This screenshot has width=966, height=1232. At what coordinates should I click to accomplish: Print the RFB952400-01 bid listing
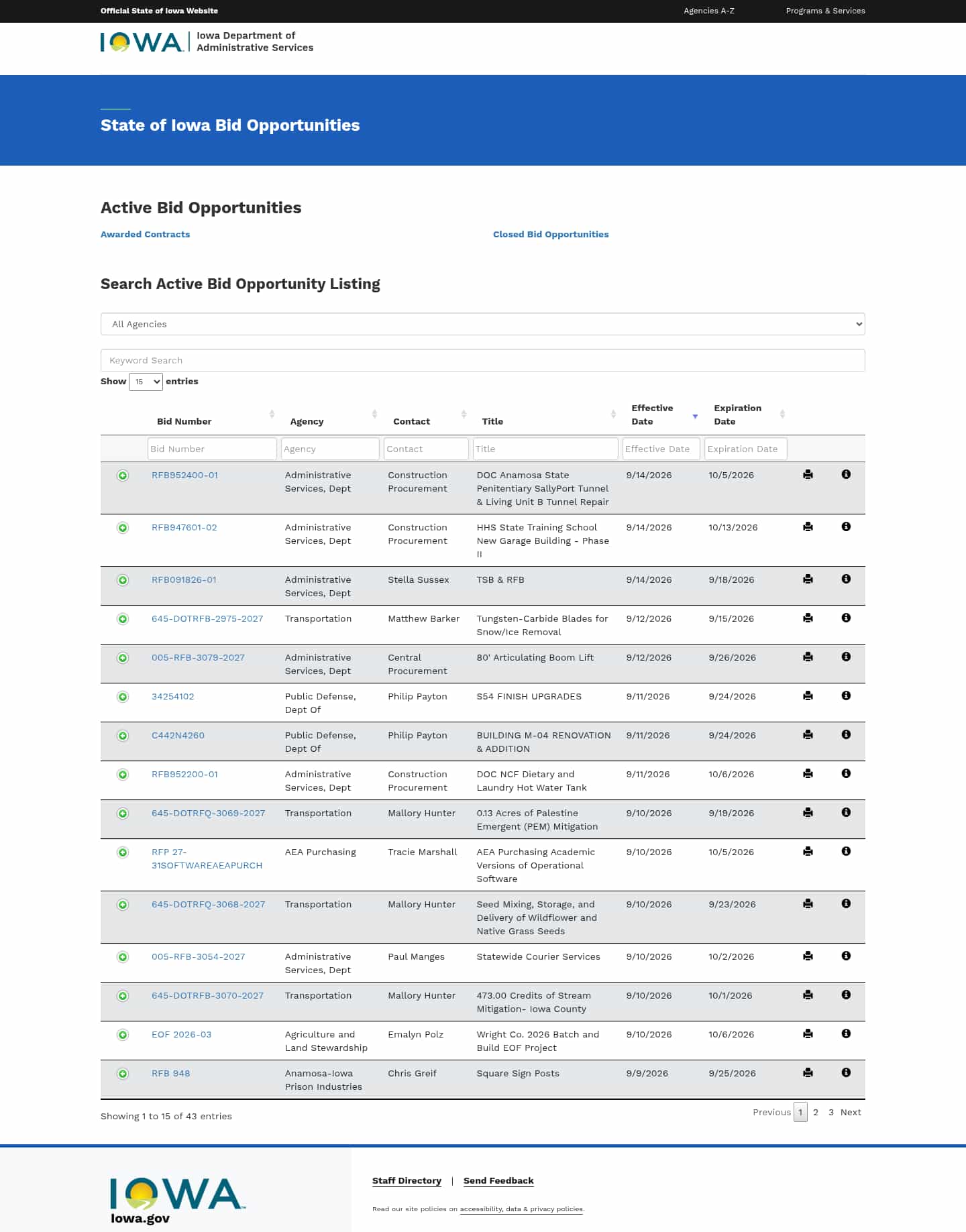pyautogui.click(x=808, y=474)
